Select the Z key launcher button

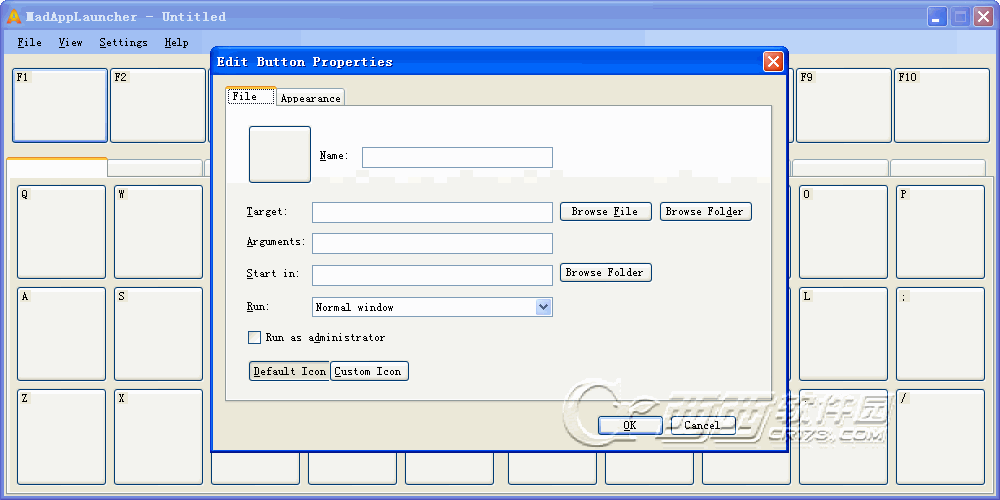click(61, 437)
